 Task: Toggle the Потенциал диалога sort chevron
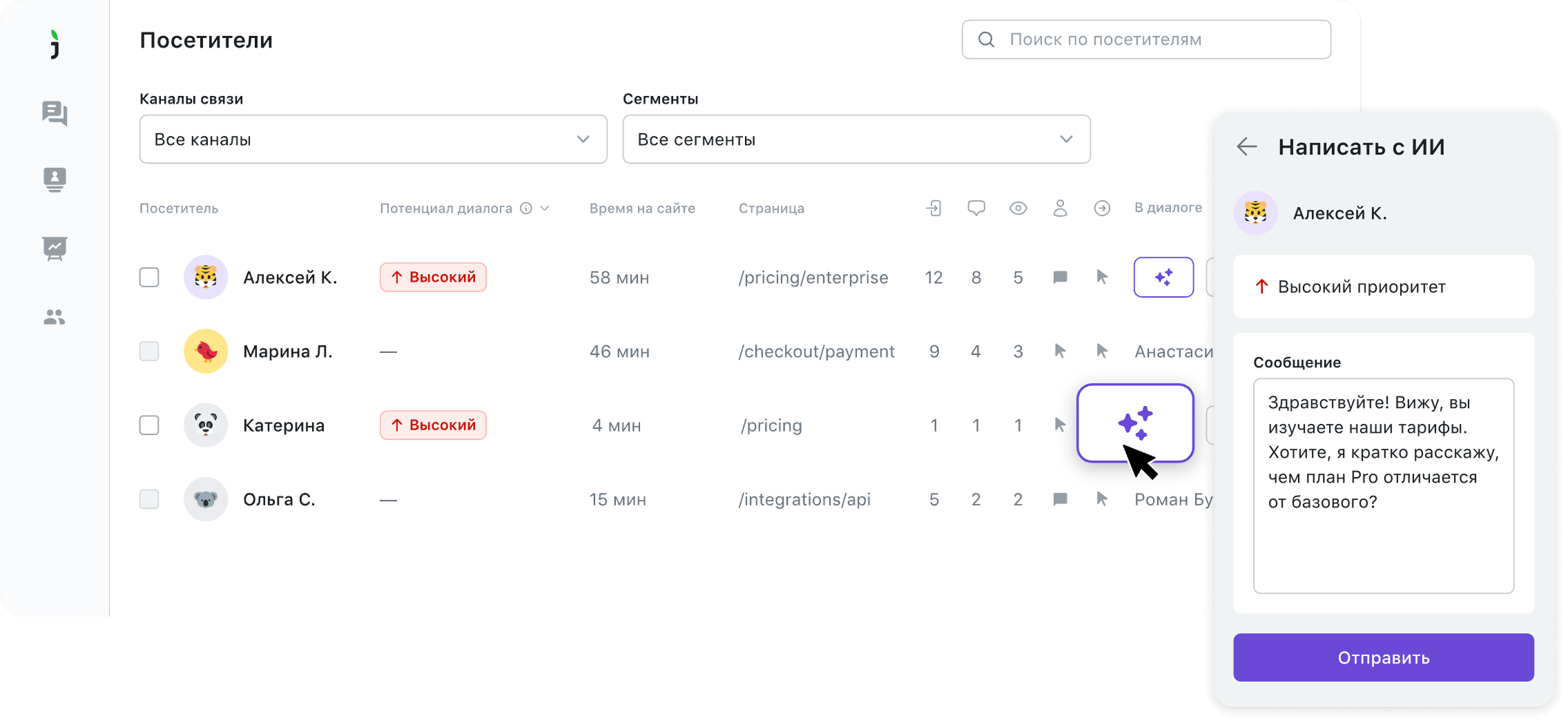click(x=545, y=208)
